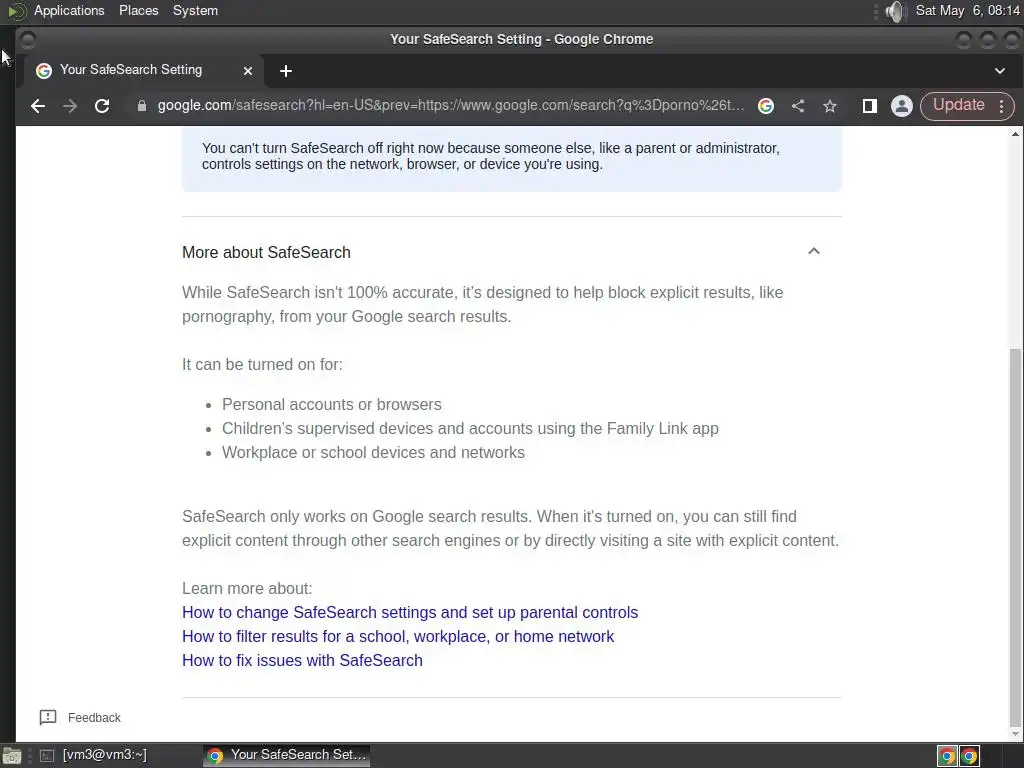
Task: Open How to fix issues with SafeSearch
Action: 302,660
